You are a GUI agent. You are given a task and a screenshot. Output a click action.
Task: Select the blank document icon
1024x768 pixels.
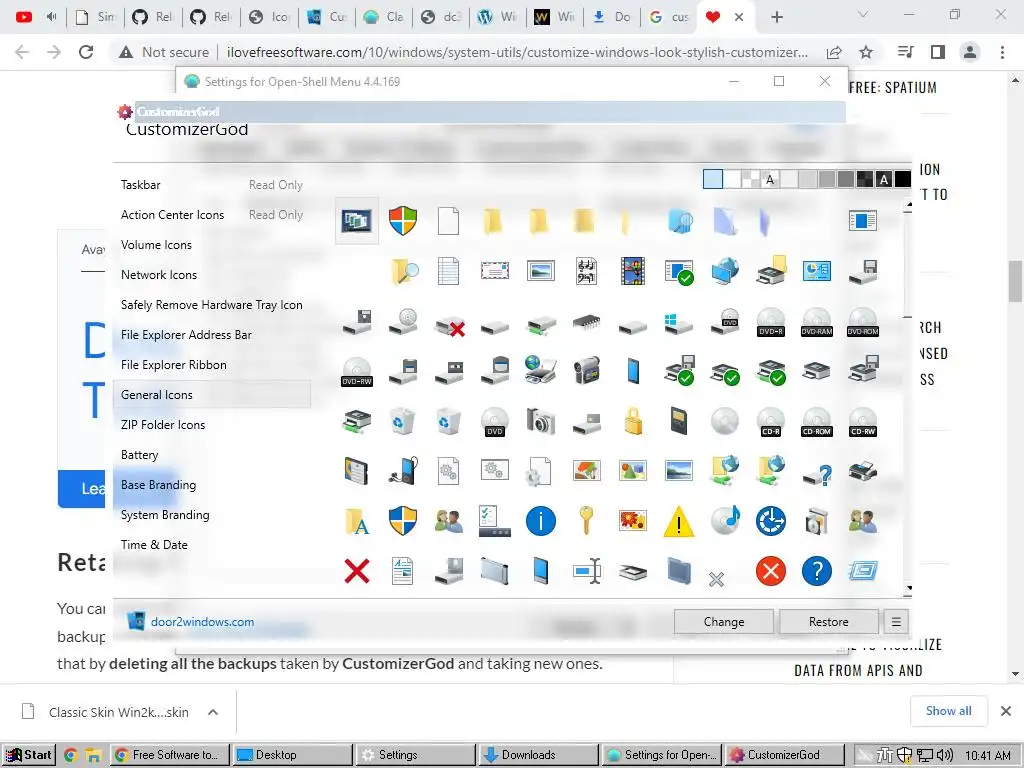click(x=448, y=221)
